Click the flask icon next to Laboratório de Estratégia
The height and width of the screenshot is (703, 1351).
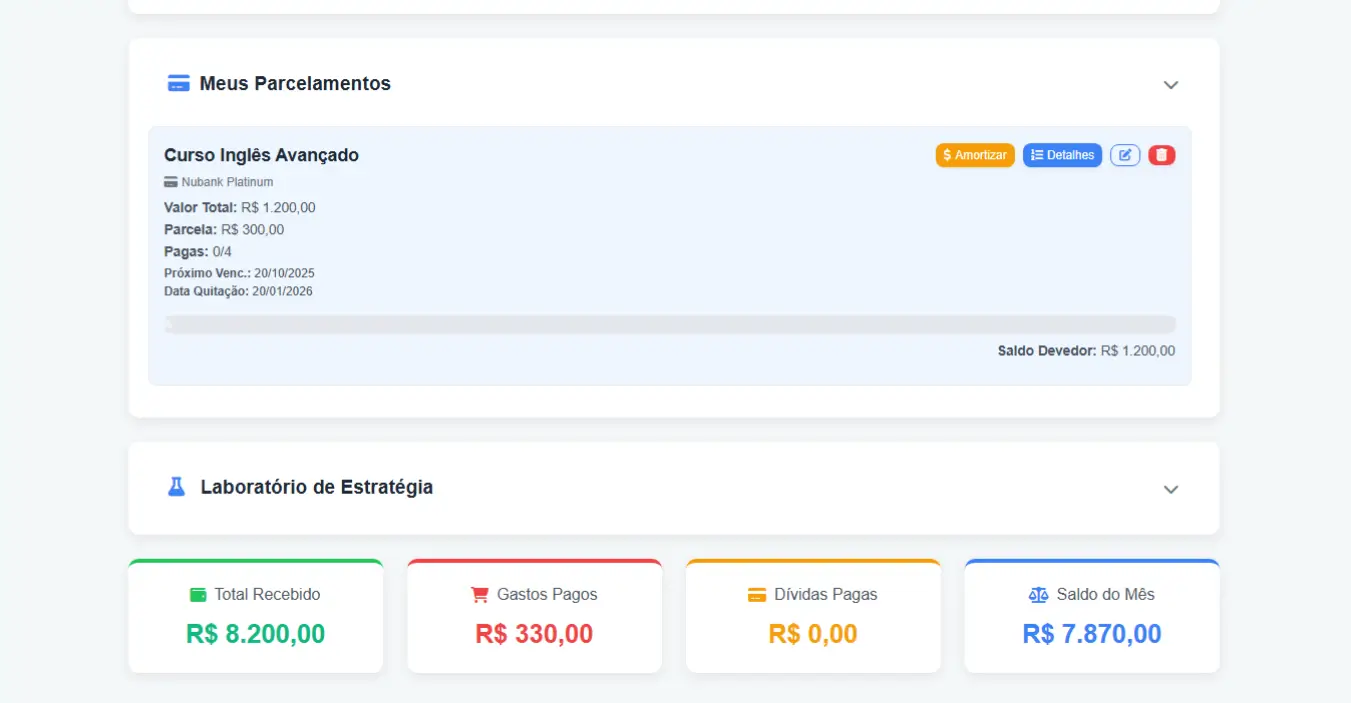[x=176, y=486]
